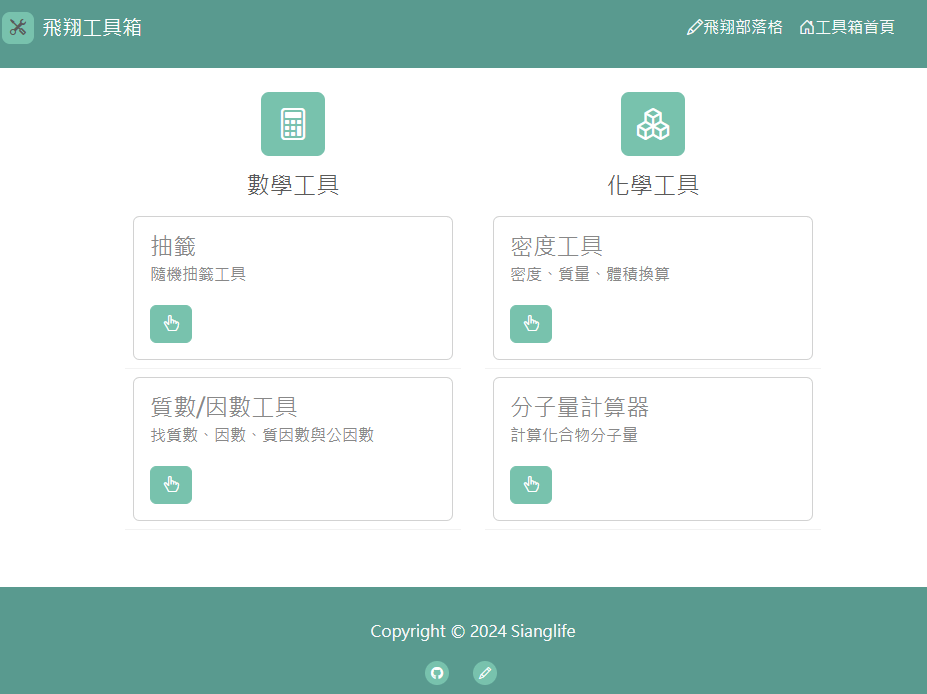Select the 質數/因數工具 card title

pyautogui.click(x=224, y=407)
